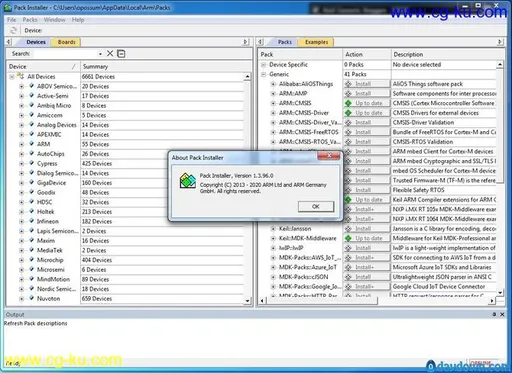
Task: Click the device list vertical scrollbar down arrow
Action: click(247, 301)
